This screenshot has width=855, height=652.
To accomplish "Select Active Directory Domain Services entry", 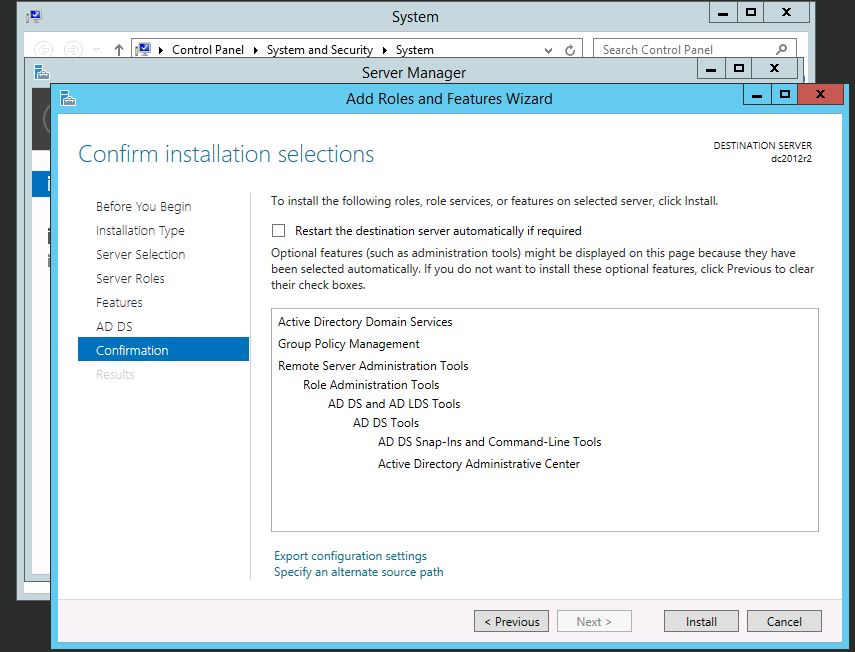I will (365, 322).
